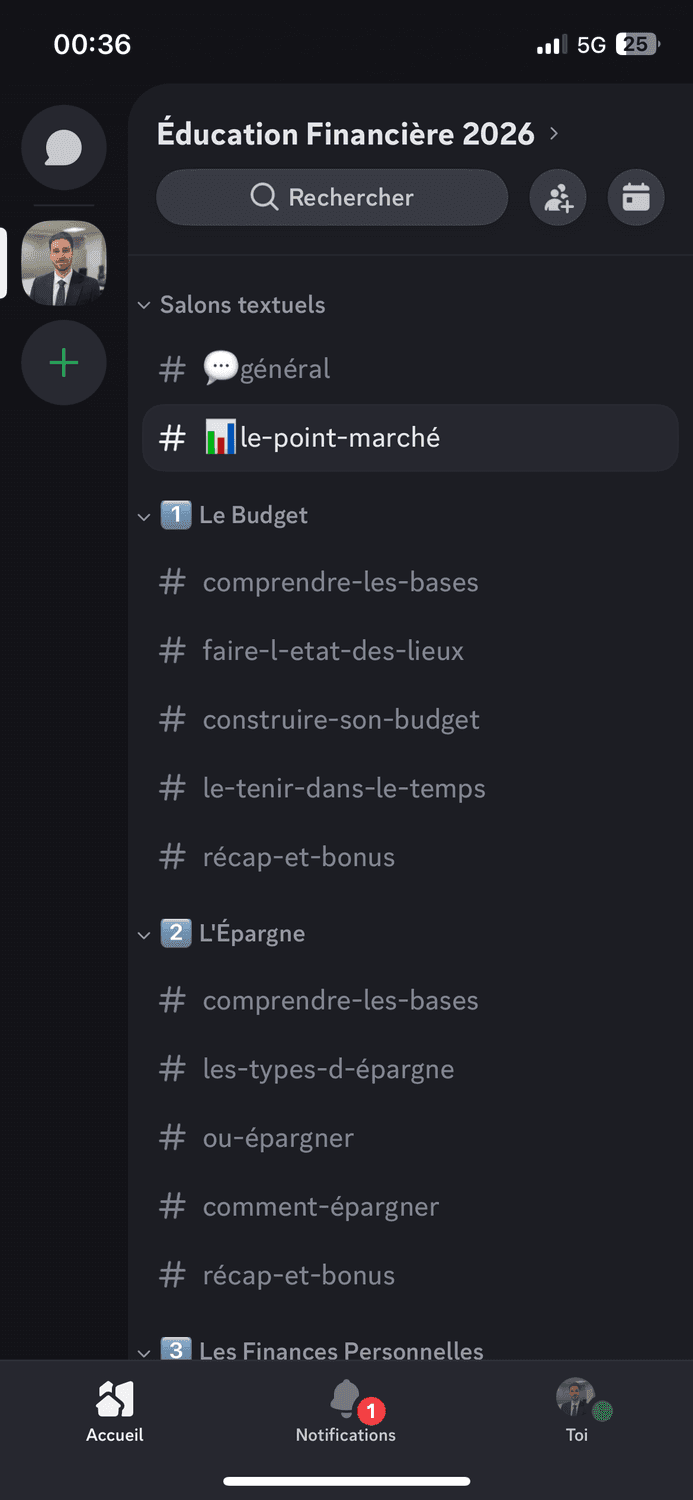This screenshot has width=693, height=1500.
Task: Collapse the Salons textuels category
Action: pos(242,305)
